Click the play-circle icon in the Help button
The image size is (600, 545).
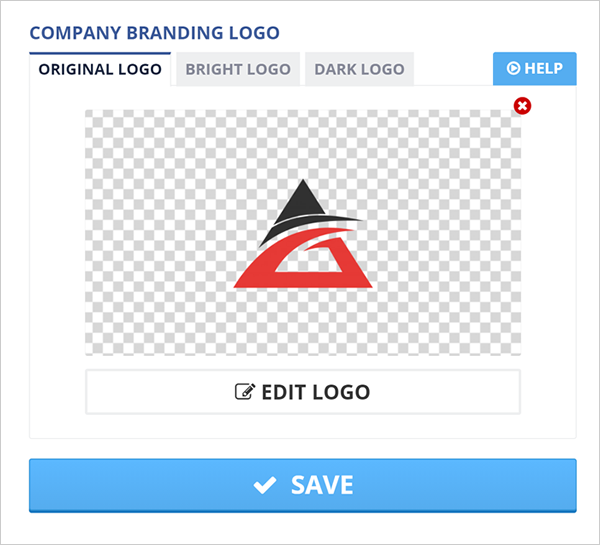pos(513,68)
